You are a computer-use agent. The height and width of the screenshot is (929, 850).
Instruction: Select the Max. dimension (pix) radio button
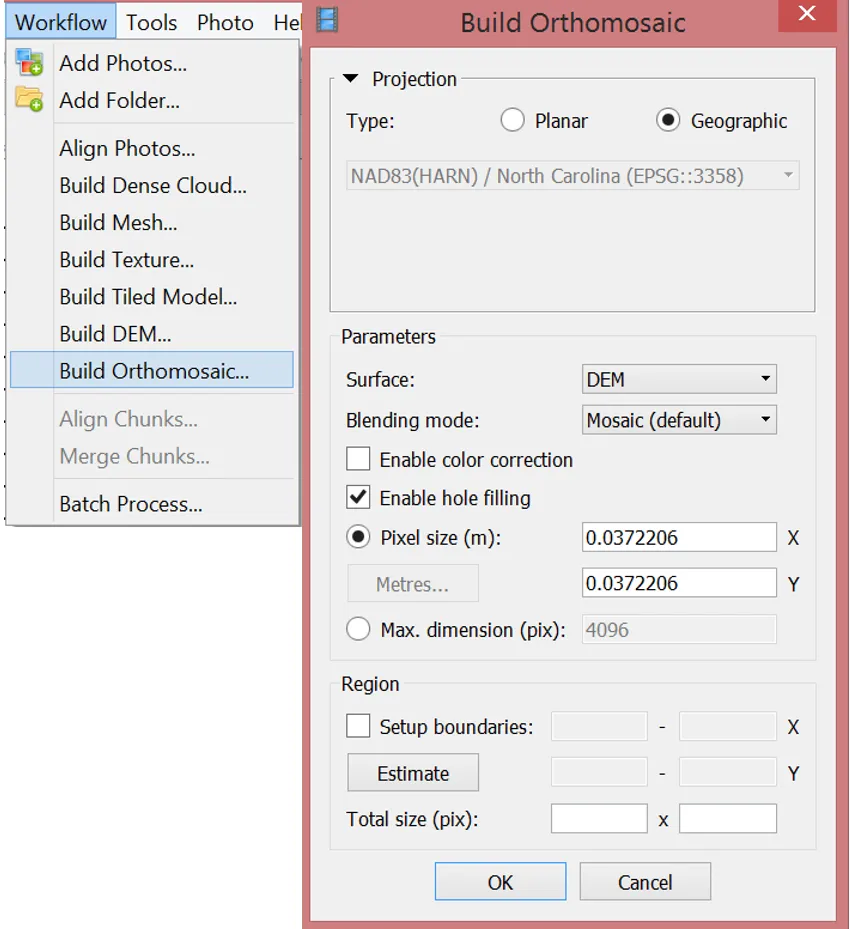[x=358, y=629]
